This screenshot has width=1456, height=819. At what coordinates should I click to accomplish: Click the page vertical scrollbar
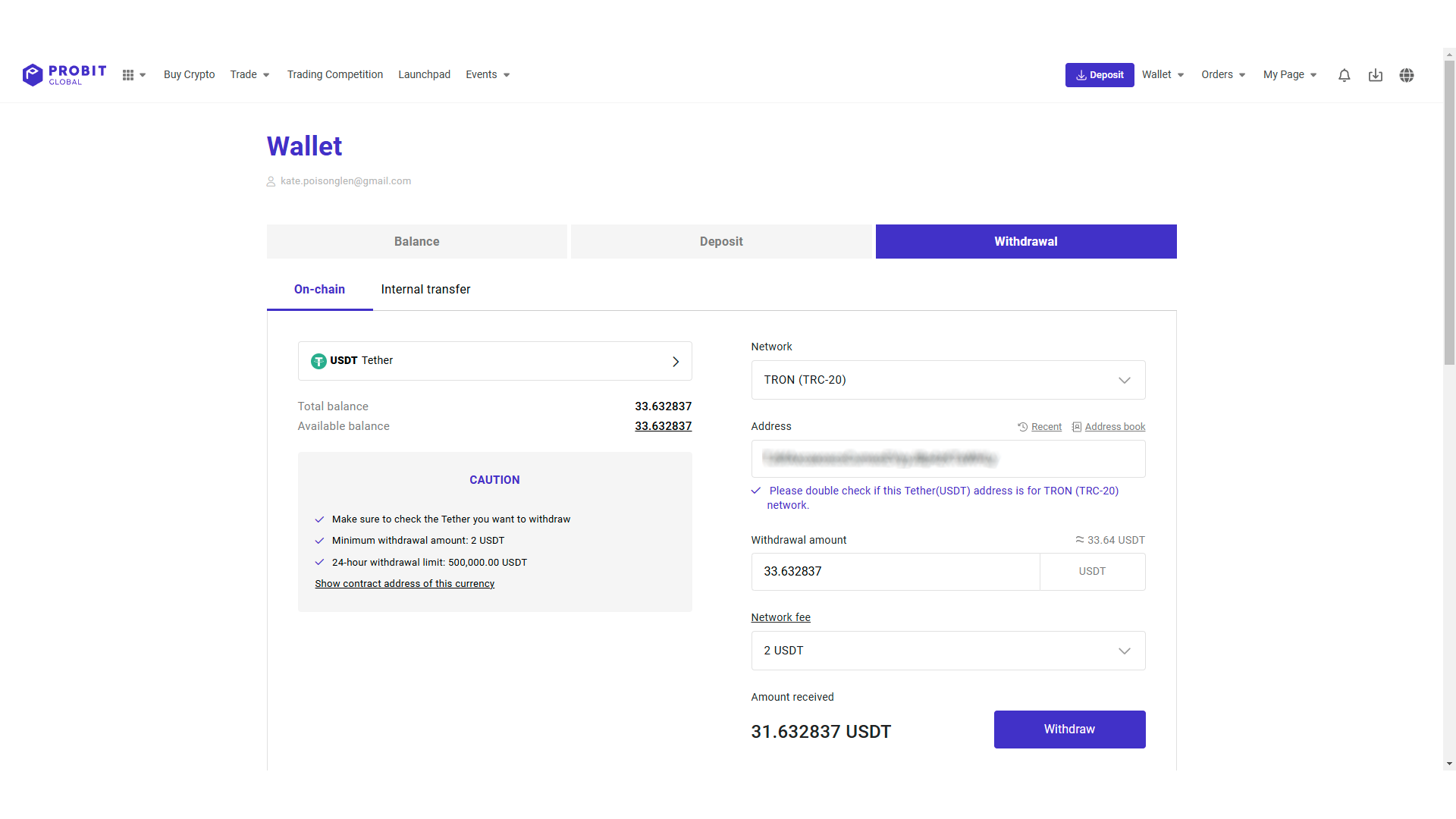1449,212
